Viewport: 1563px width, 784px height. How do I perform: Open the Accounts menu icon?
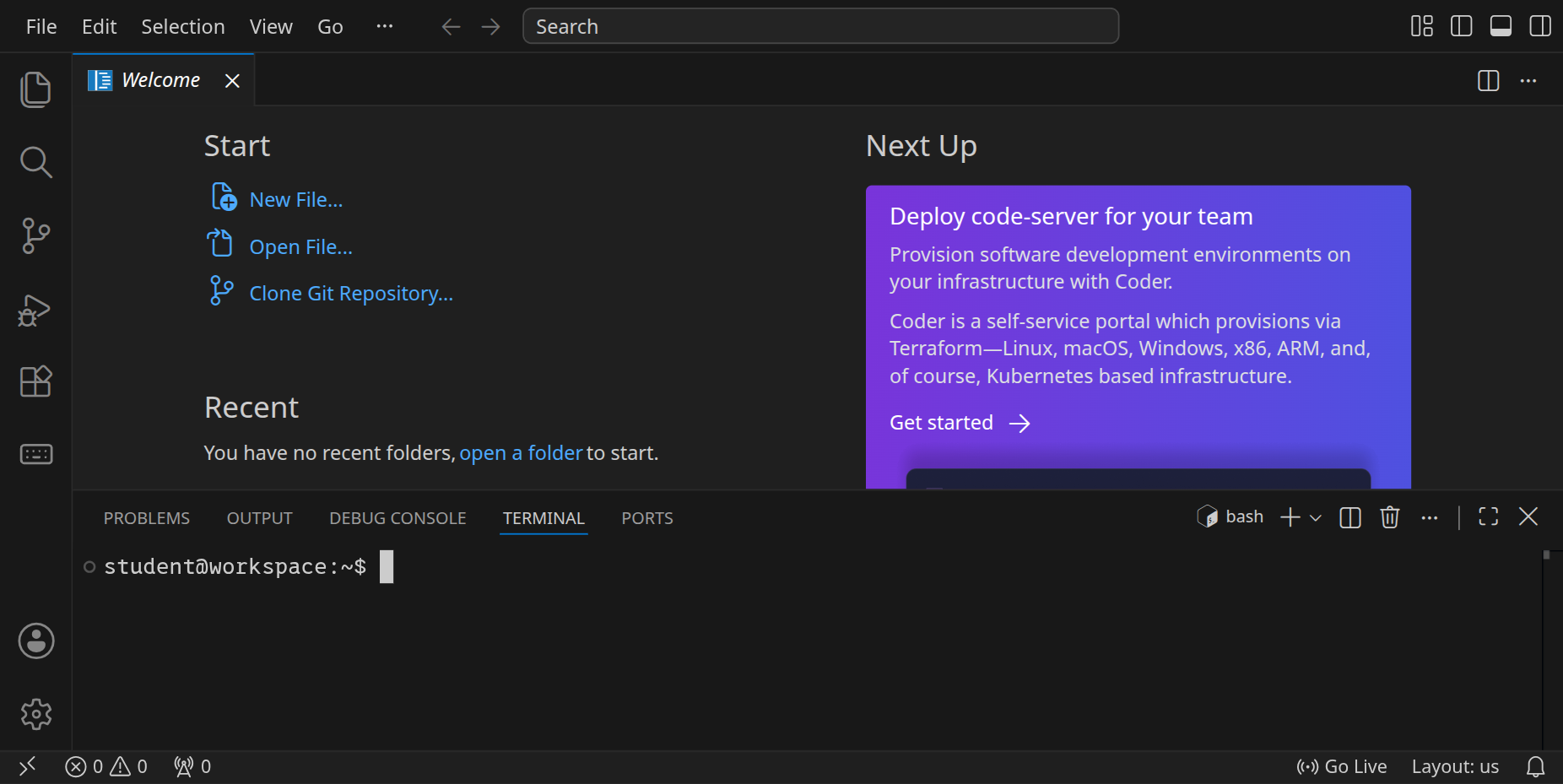pos(36,641)
